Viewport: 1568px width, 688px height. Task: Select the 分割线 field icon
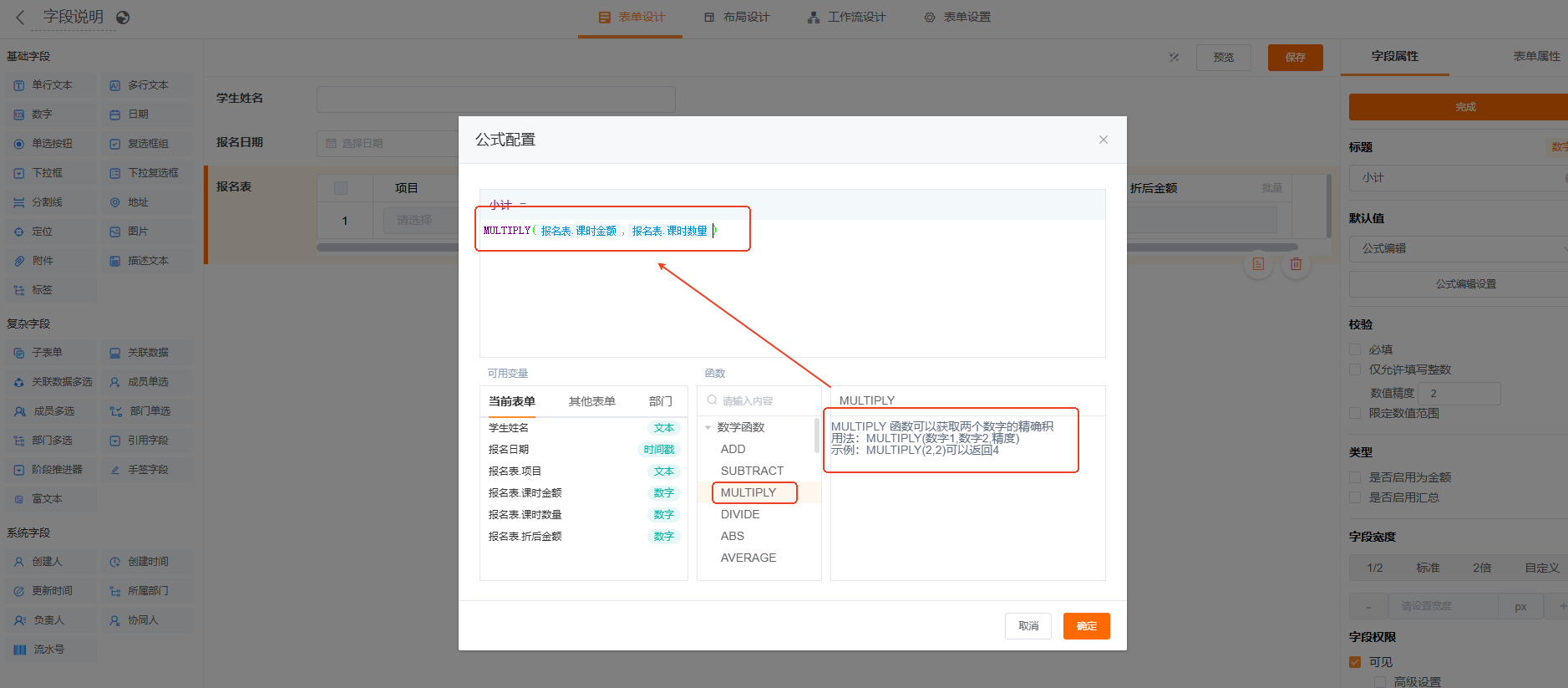pos(19,202)
